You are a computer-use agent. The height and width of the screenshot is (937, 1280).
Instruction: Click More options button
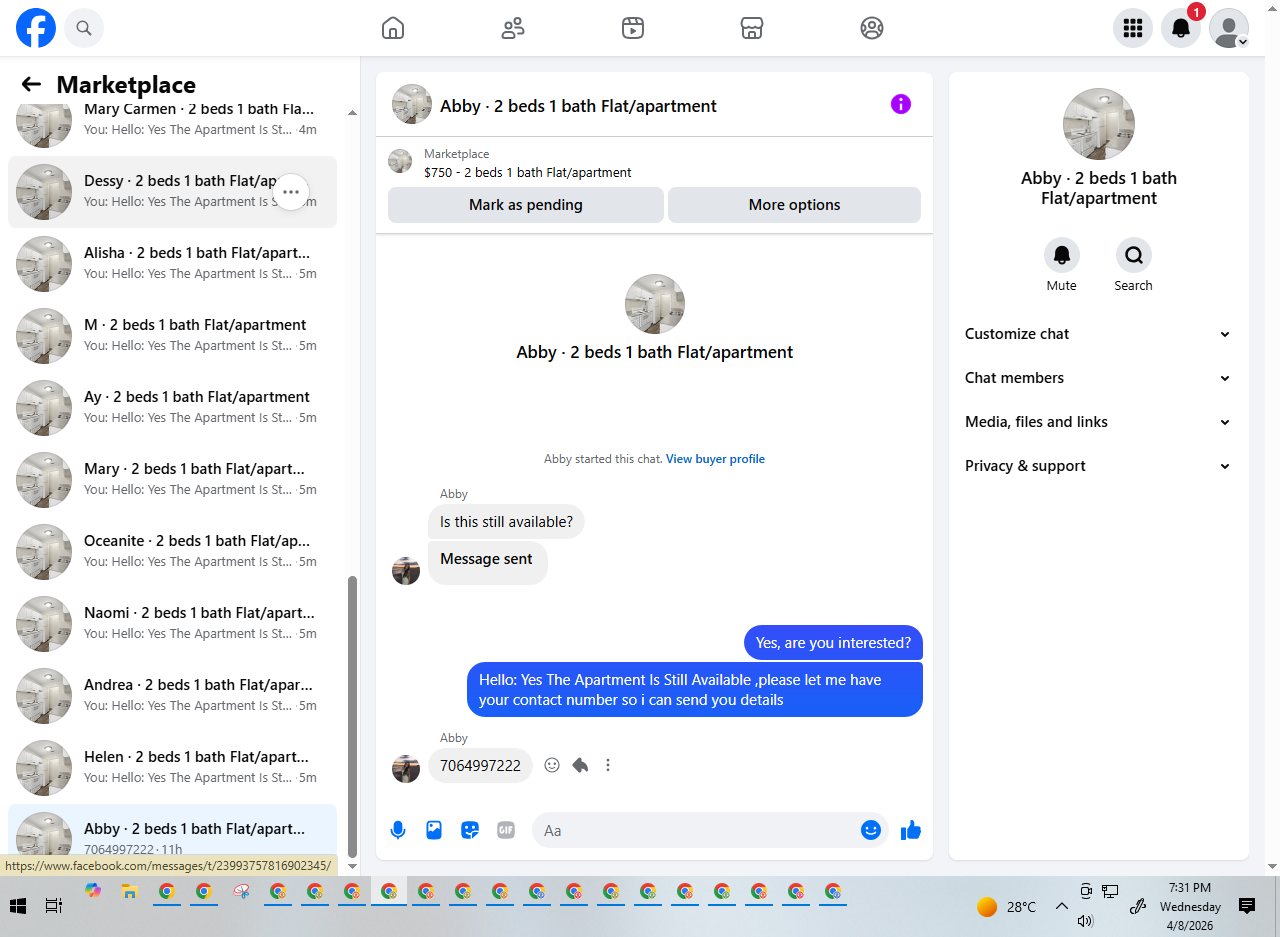[794, 205]
